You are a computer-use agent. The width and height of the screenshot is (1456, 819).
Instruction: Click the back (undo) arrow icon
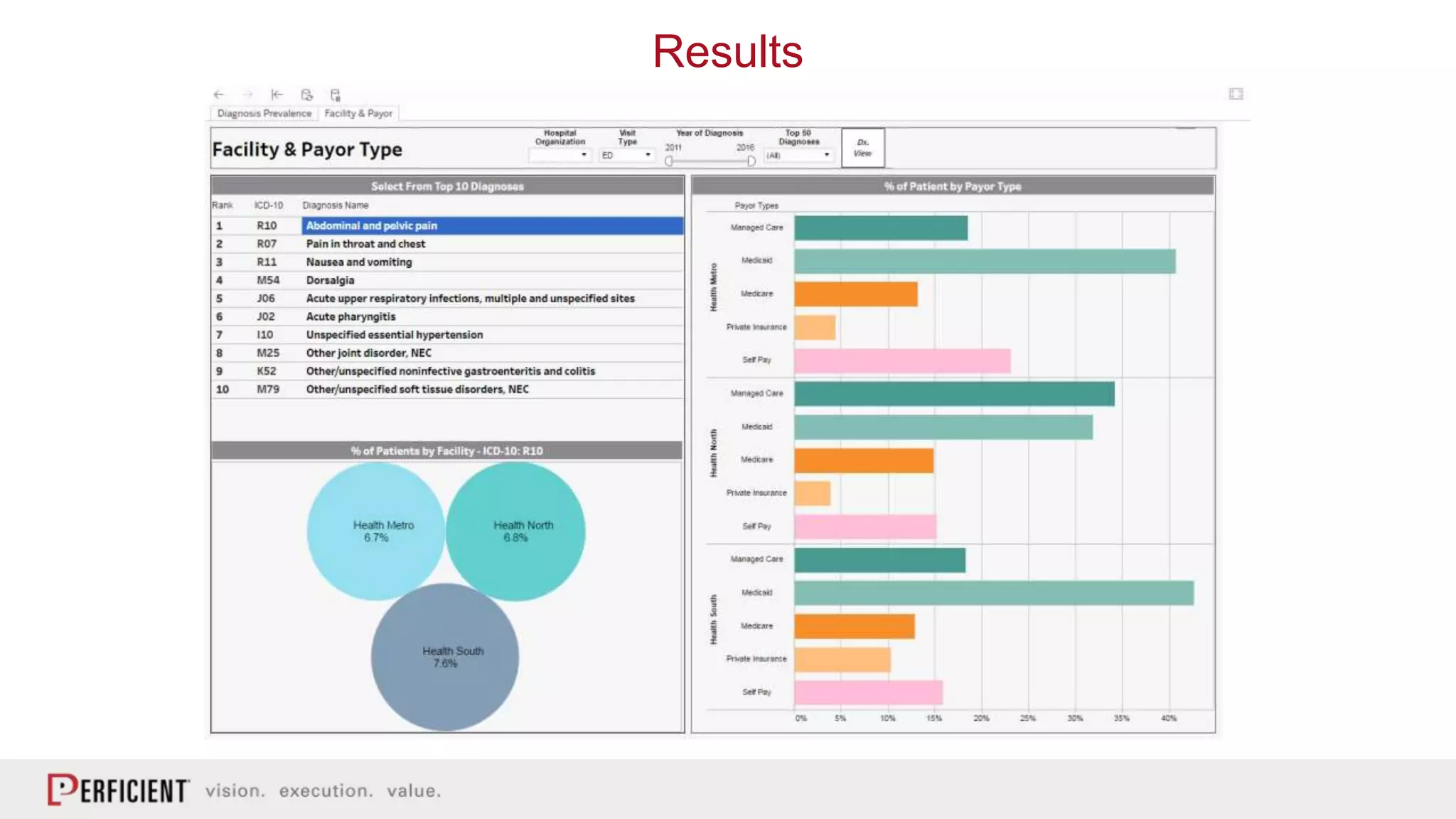pos(219,95)
